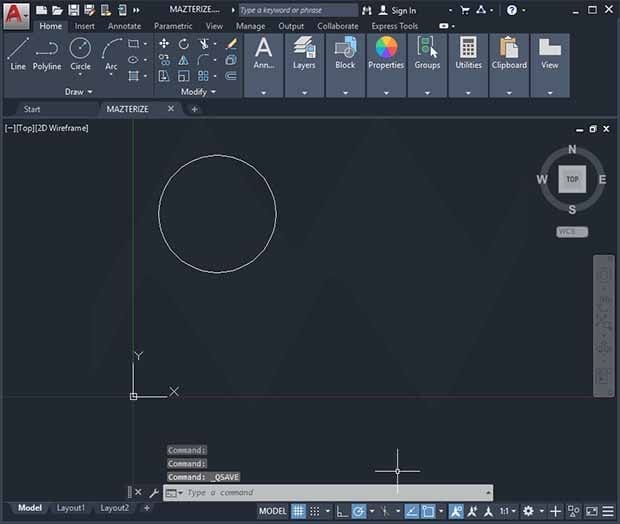The width and height of the screenshot is (620, 524).
Task: Open the Layers panel
Action: tap(304, 65)
